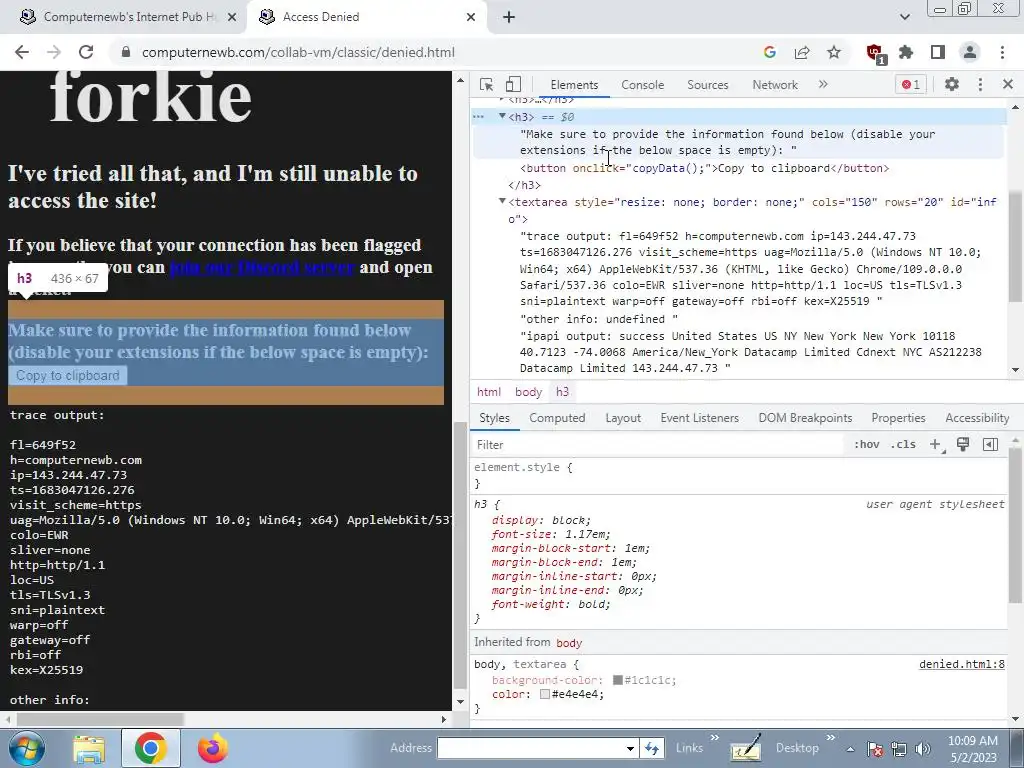Open the Windows Start menu
Image resolution: width=1024 pixels, height=768 pixels.
point(27,748)
